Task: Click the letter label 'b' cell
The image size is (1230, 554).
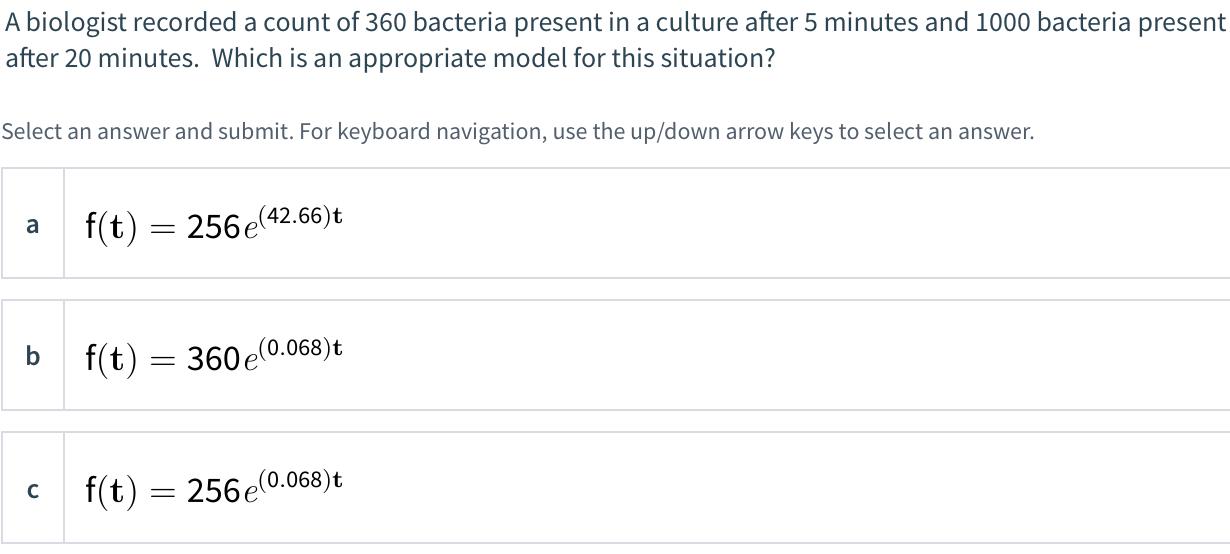Action: (x=33, y=355)
